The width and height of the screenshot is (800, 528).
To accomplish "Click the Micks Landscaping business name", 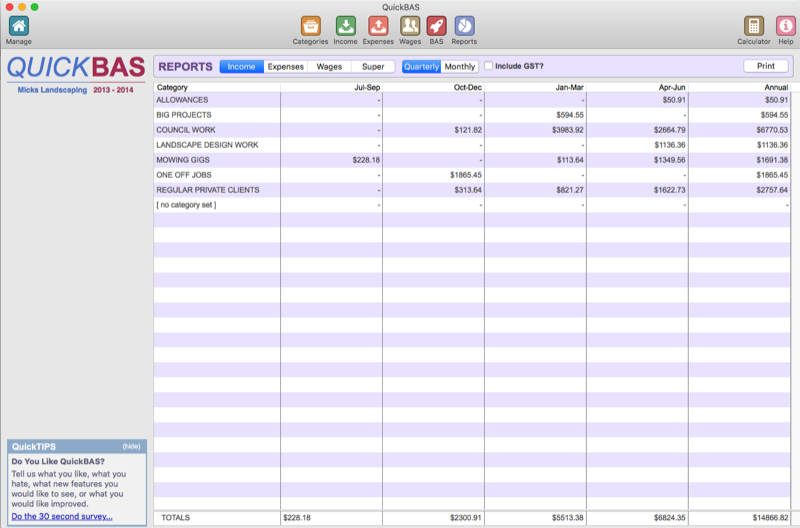I will [x=52, y=90].
